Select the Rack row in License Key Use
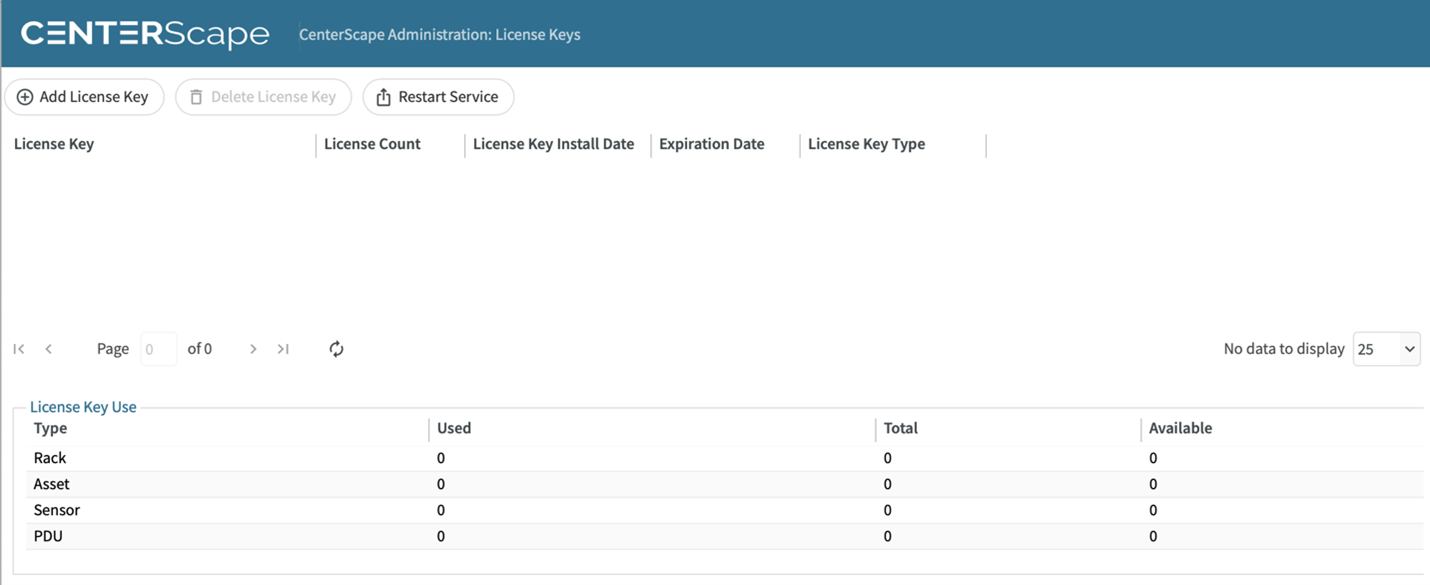1430x585 pixels. point(50,458)
